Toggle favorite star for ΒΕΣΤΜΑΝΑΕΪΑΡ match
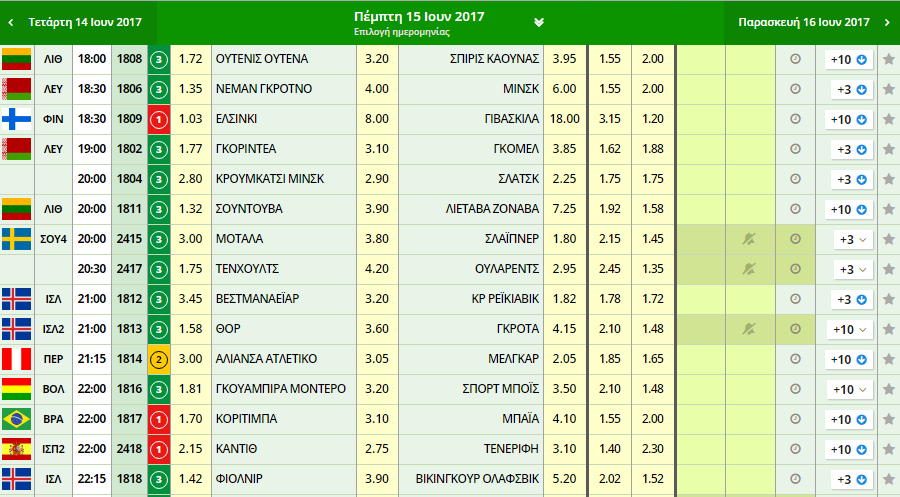900x497 pixels. coord(888,299)
